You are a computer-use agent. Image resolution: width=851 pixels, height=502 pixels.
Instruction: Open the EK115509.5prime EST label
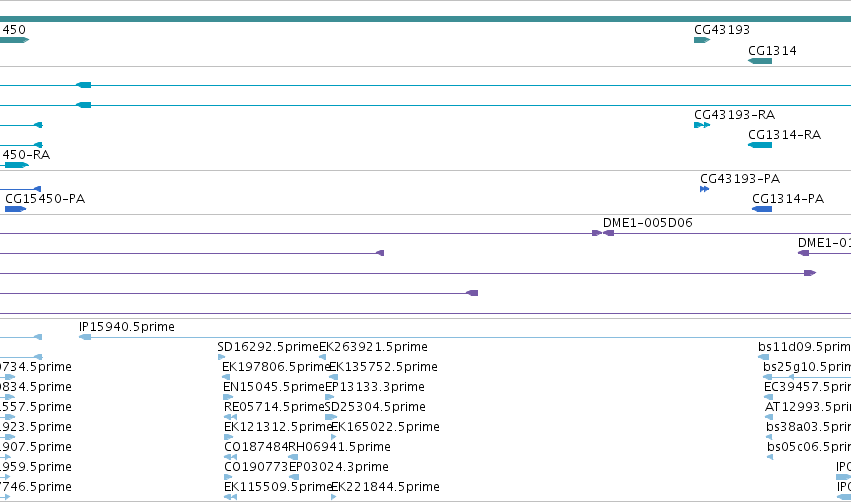(278, 488)
